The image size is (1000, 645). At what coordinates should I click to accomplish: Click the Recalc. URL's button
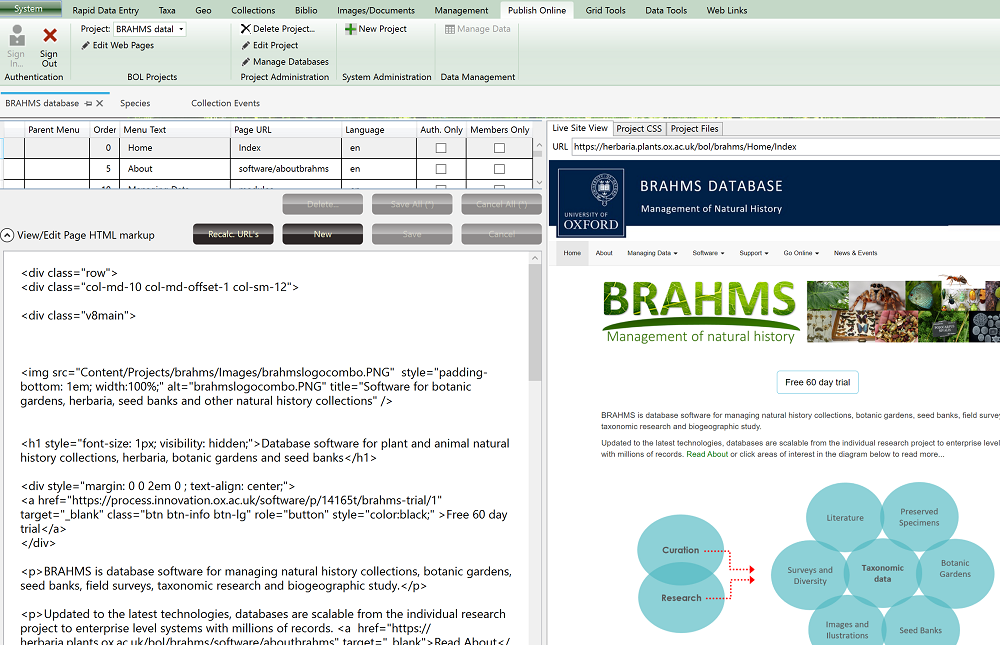(x=233, y=234)
